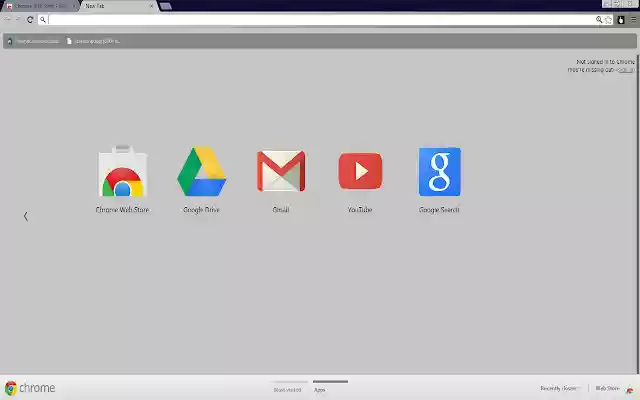Go forward using the forward arrow
The image size is (640, 400).
(18, 19)
